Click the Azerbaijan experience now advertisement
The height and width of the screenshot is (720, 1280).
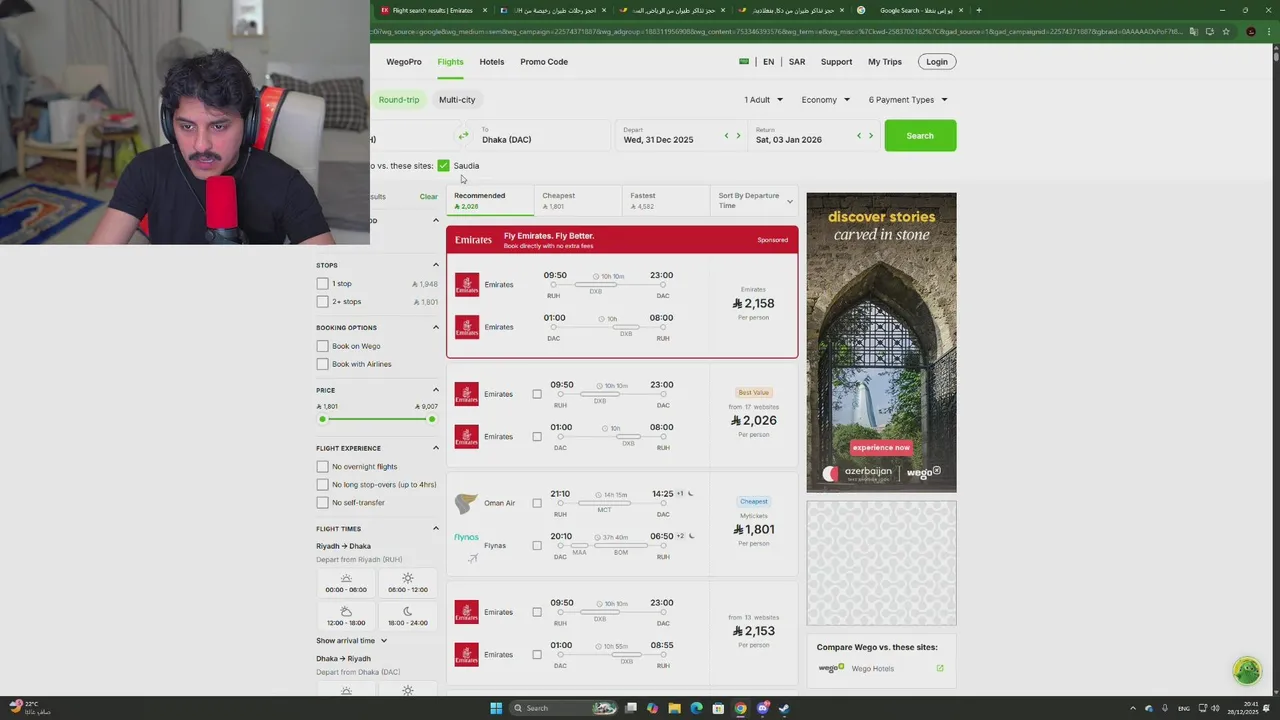[x=881, y=342]
